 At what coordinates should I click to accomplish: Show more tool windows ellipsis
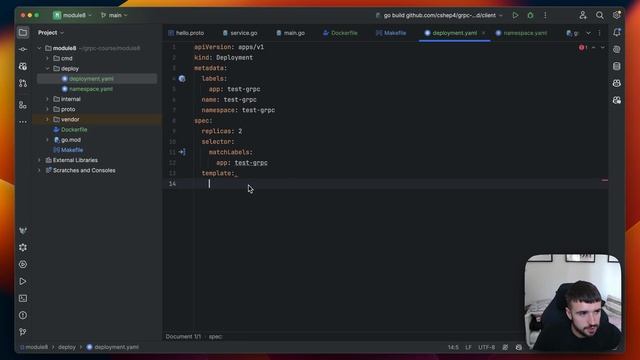(x=23, y=122)
